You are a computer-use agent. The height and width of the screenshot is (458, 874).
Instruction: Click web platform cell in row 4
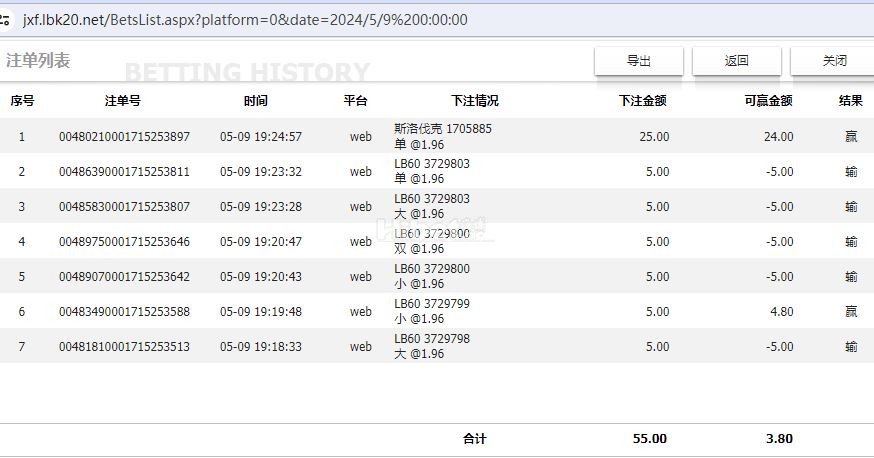361,242
